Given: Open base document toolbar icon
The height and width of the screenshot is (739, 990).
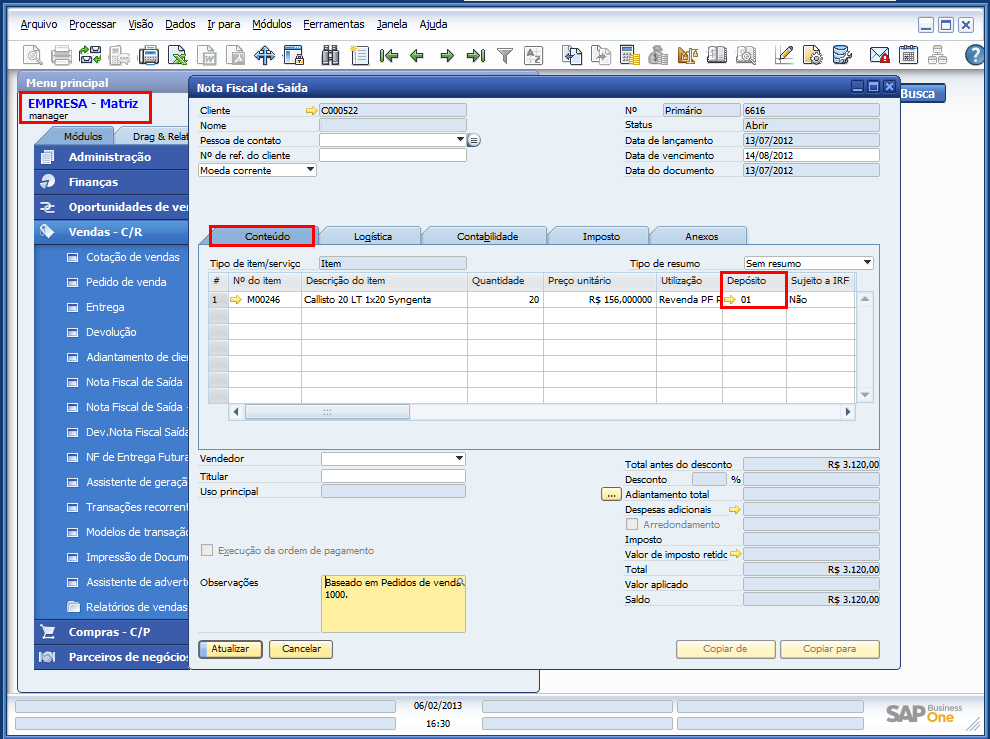Looking at the screenshot, I should click(572, 56).
